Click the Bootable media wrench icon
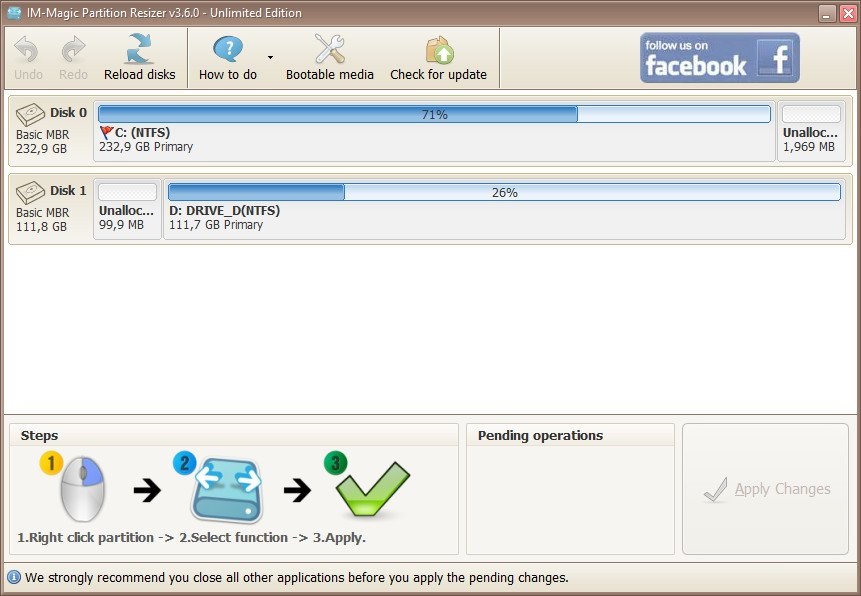The height and width of the screenshot is (596, 861). pyautogui.click(x=329, y=47)
